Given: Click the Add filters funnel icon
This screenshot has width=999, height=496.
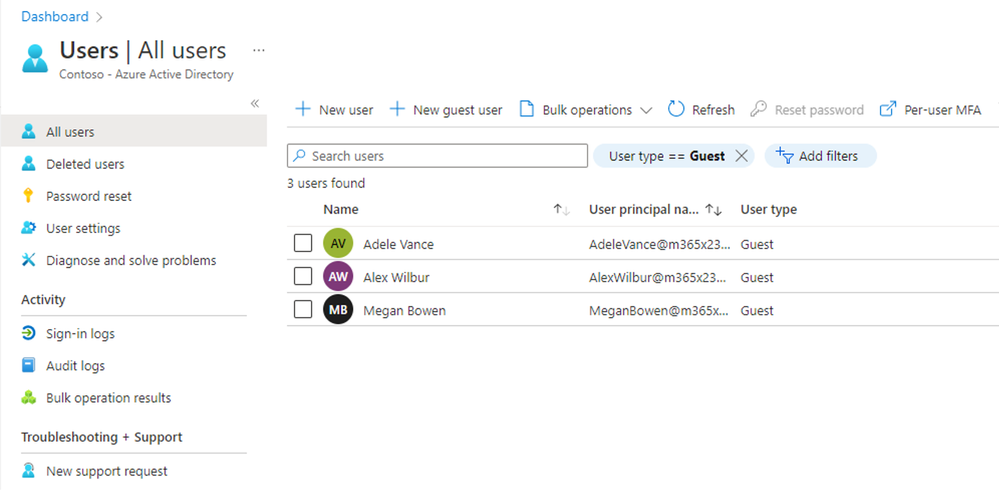Looking at the screenshot, I should (x=784, y=155).
